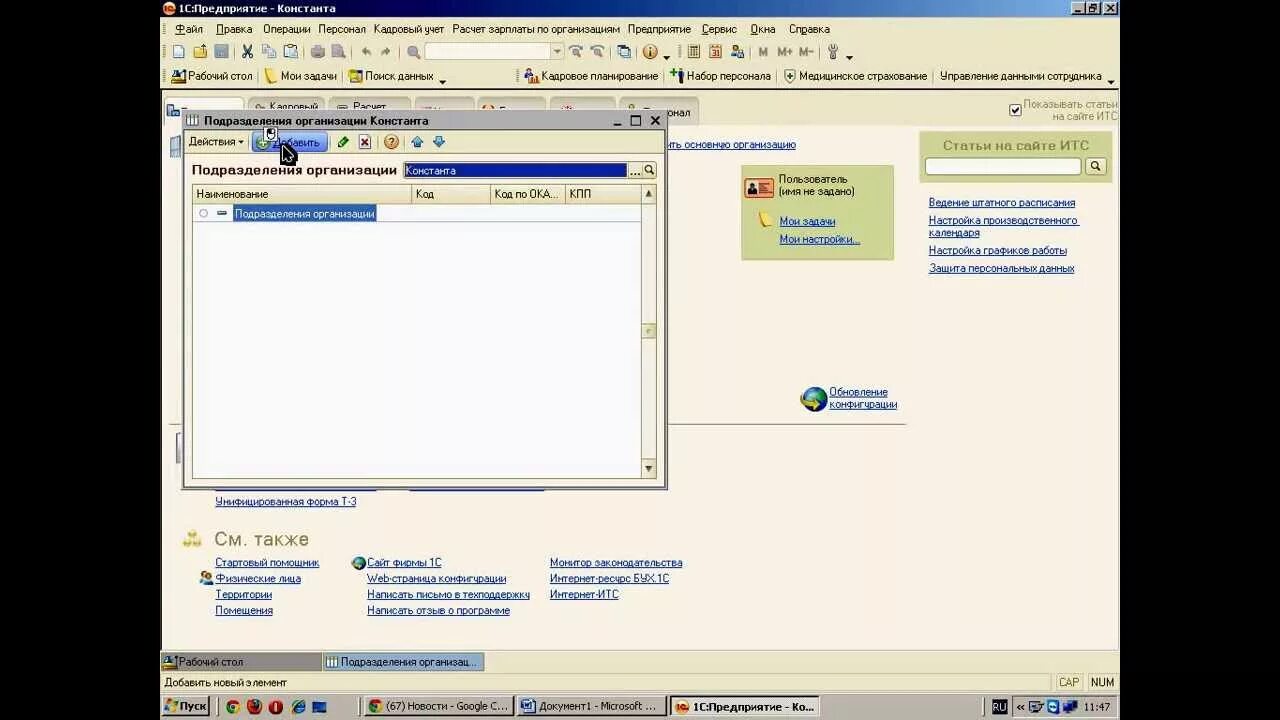Click the Windows Пуск start button
The width and height of the screenshot is (1280, 720).
[186, 706]
